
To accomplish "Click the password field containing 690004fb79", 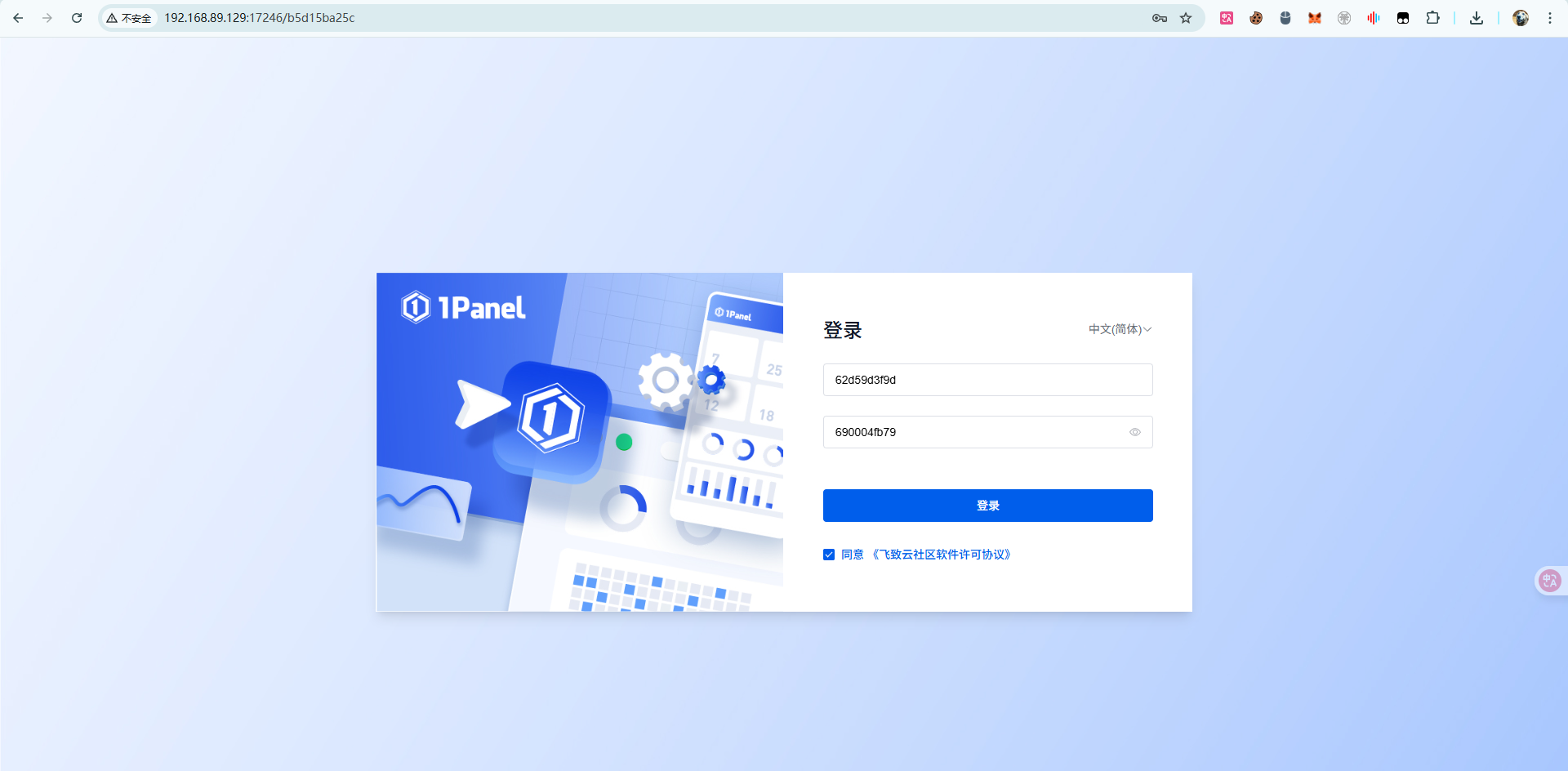I will pos(988,432).
